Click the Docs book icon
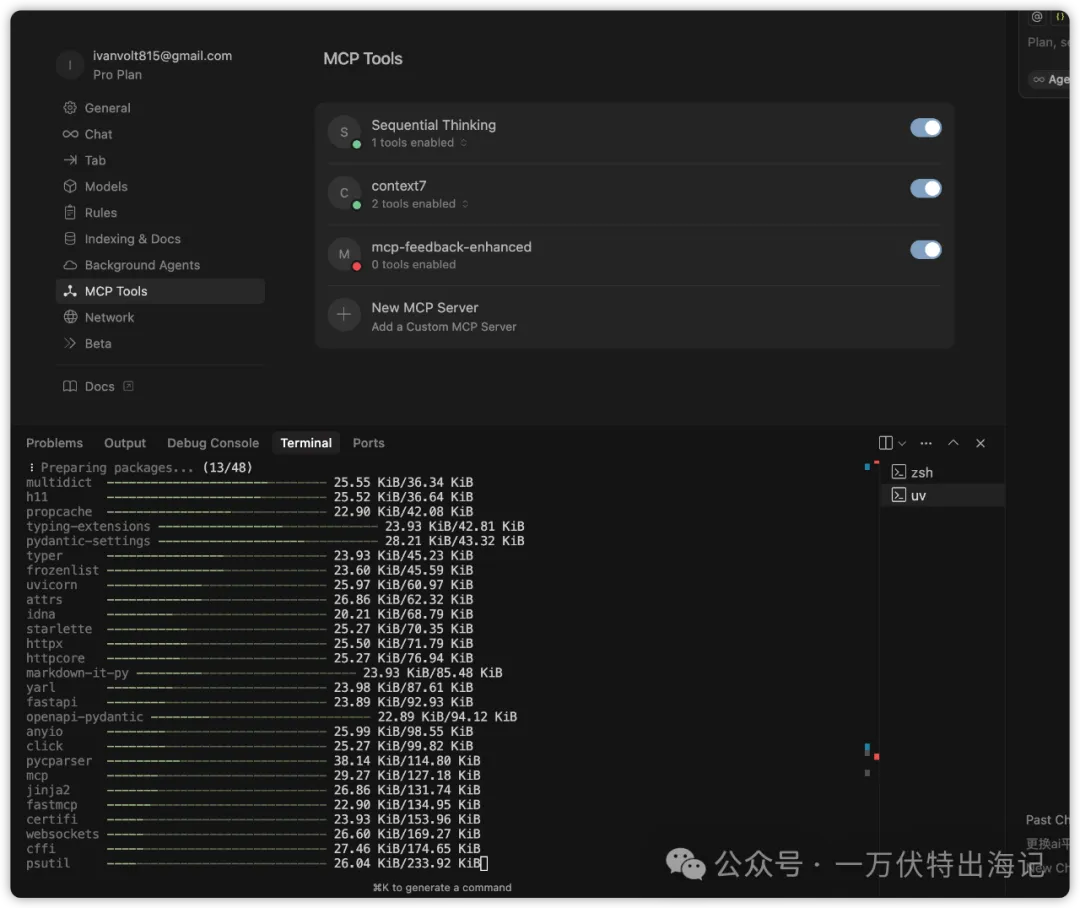The image size is (1080, 908). click(x=70, y=386)
